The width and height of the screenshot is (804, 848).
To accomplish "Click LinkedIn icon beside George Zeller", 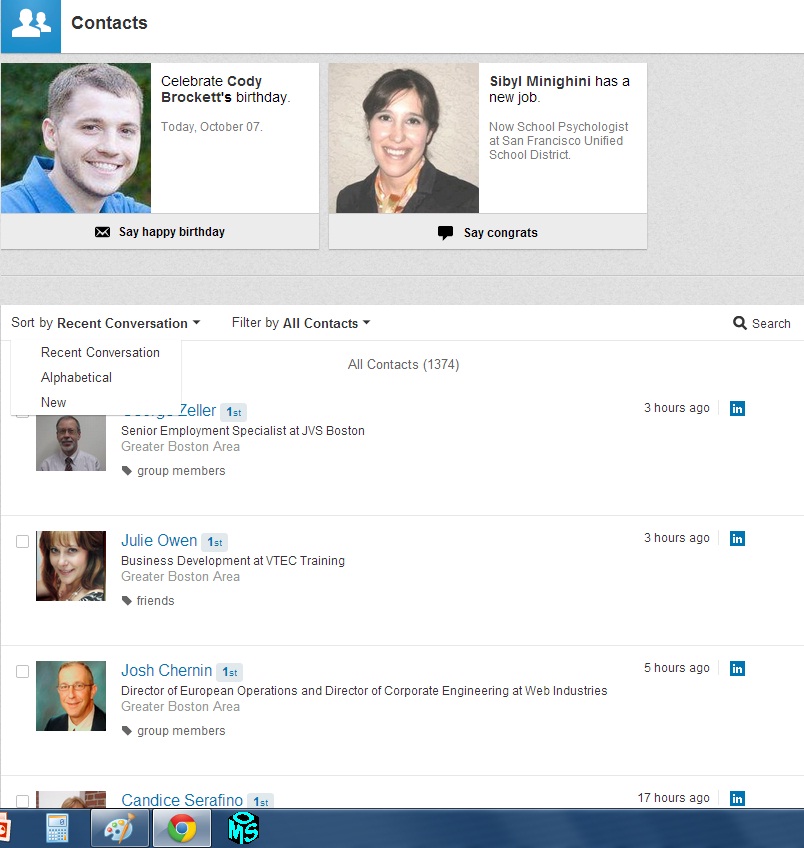I will pos(737,408).
